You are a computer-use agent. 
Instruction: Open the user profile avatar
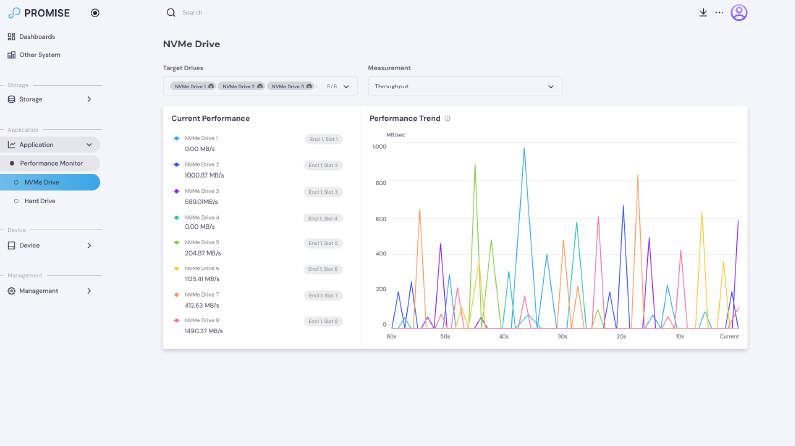(x=739, y=13)
